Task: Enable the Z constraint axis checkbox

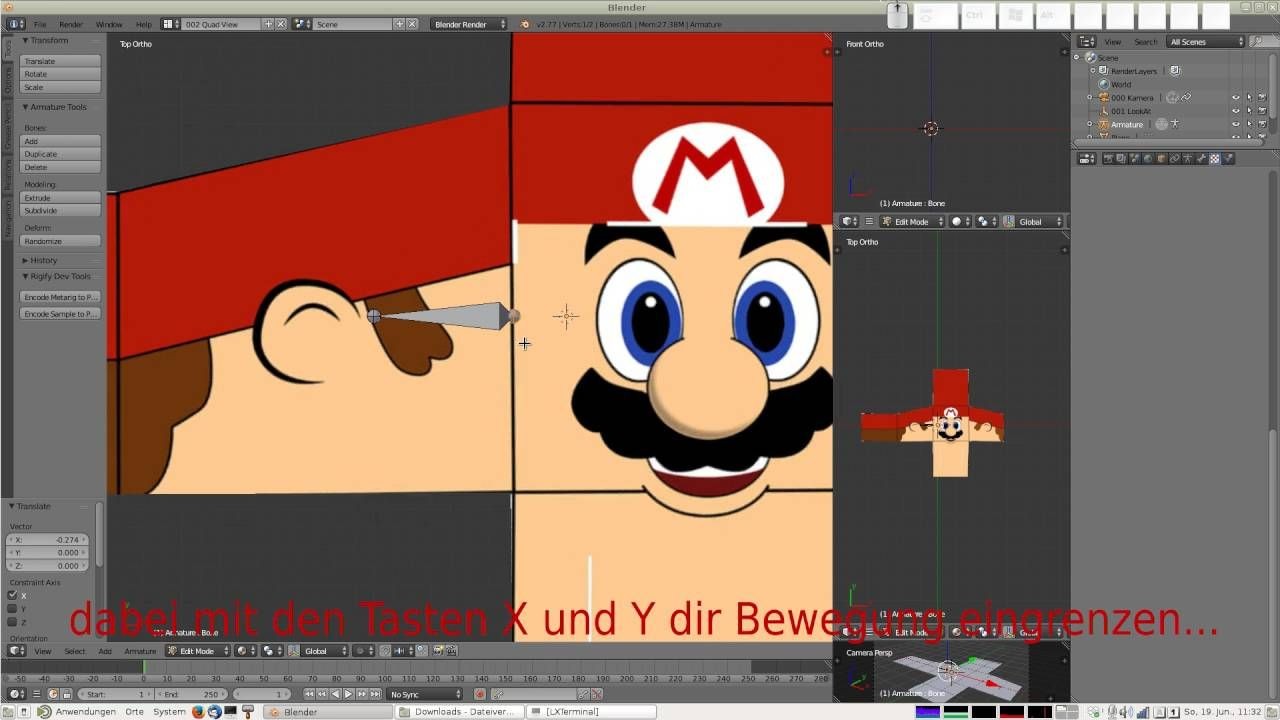Action: [12, 622]
